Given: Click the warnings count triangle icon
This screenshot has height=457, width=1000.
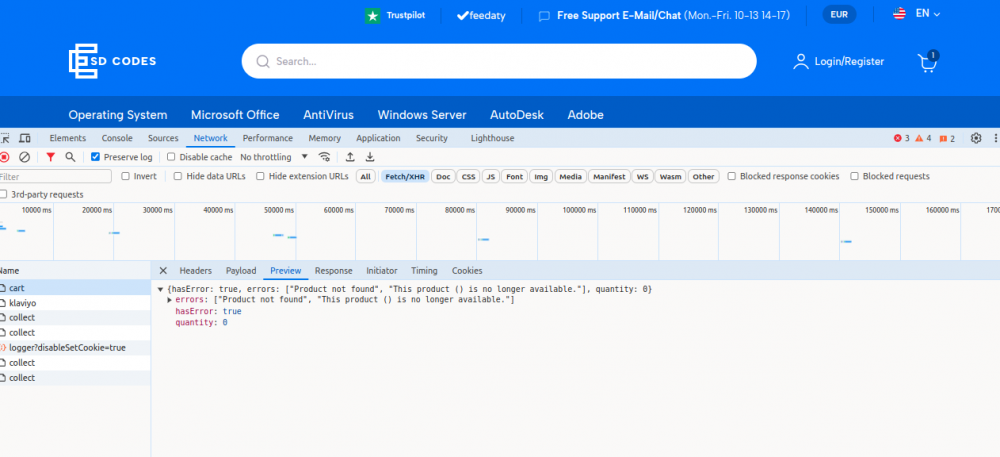Looking at the screenshot, I should pyautogui.click(x=919, y=138).
